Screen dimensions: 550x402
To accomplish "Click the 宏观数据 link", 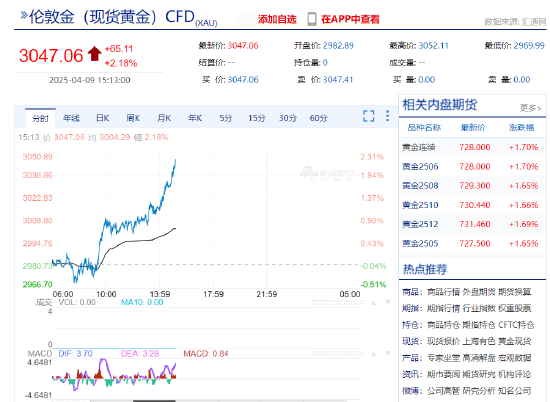I will pyautogui.click(x=515, y=358).
